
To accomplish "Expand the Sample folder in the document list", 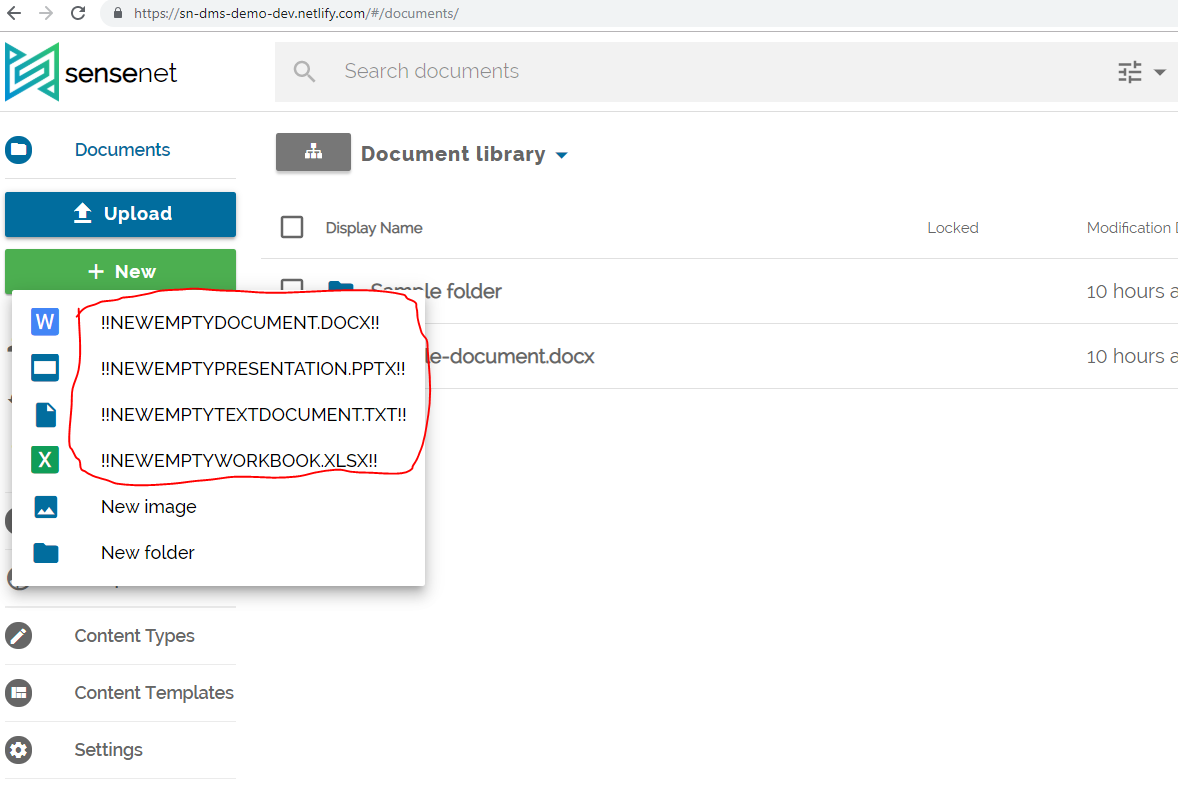I will [x=435, y=291].
